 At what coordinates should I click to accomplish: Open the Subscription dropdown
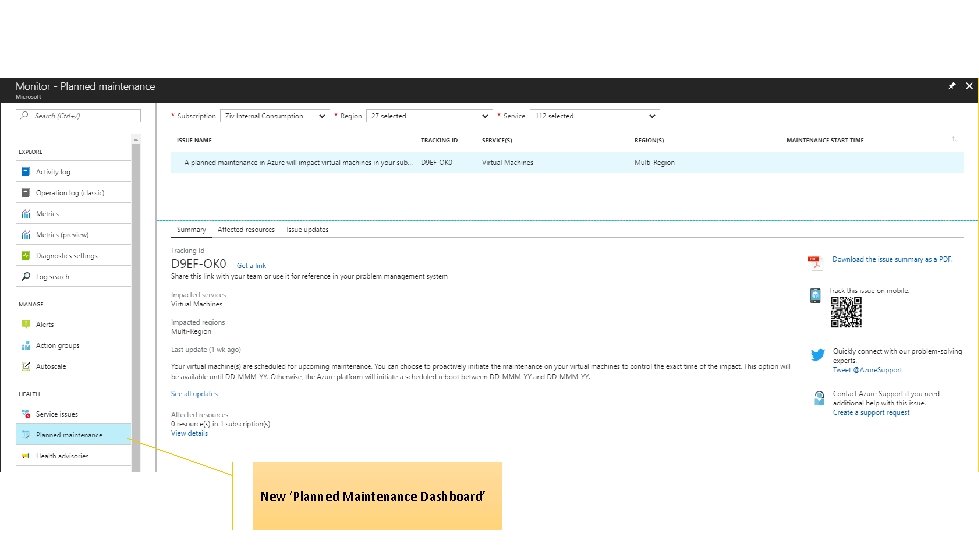[275, 116]
